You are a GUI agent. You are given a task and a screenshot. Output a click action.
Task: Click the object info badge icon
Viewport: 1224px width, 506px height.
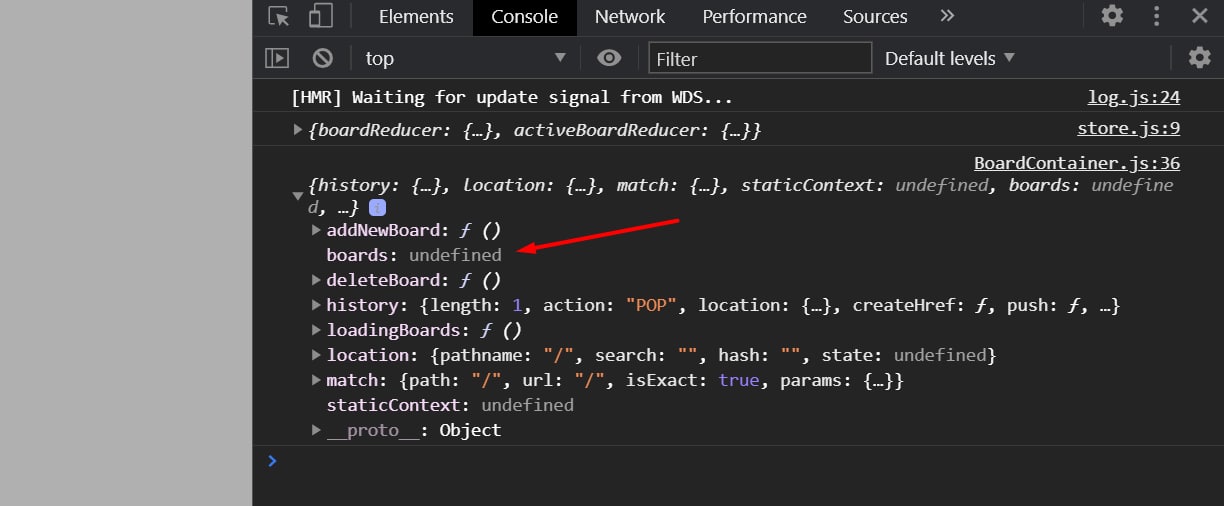pyautogui.click(x=377, y=208)
